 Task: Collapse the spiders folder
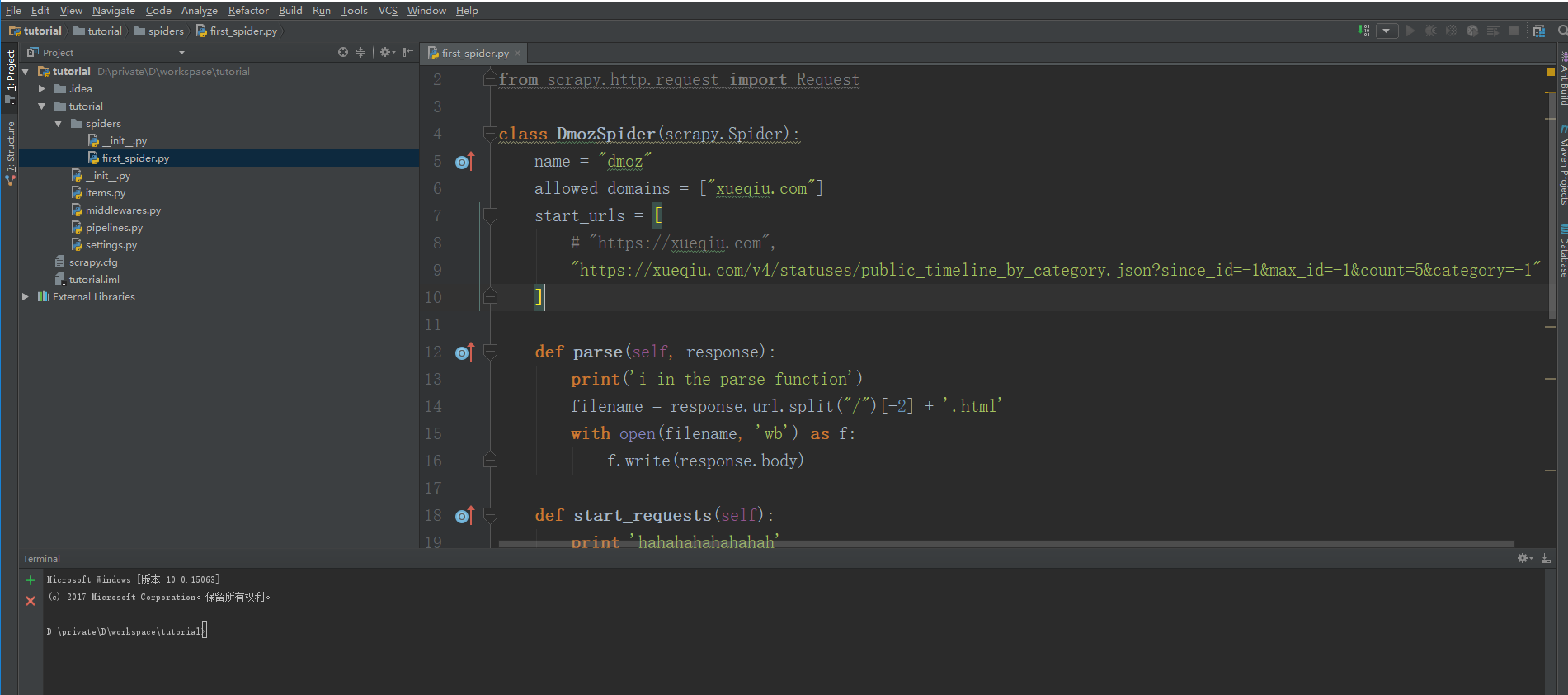[59, 124]
